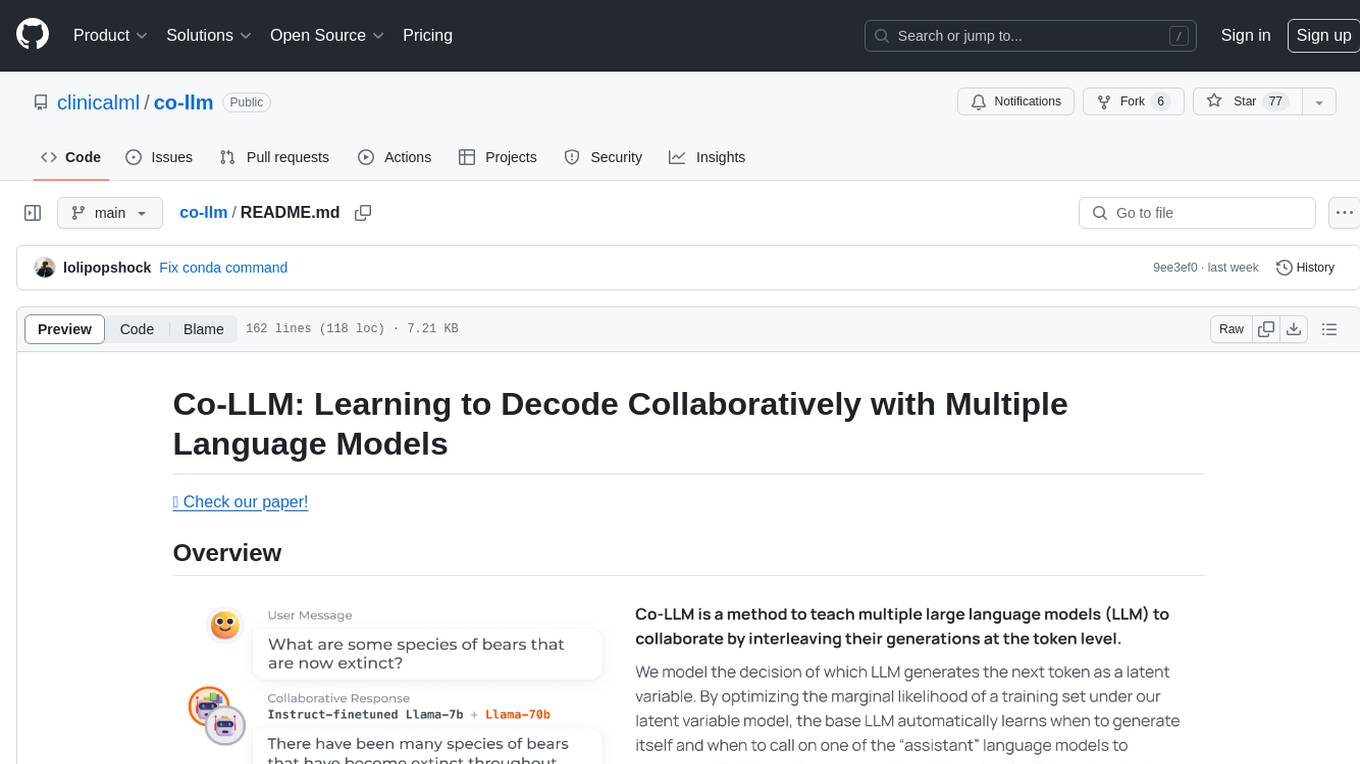Image resolution: width=1360 pixels, height=764 pixels.
Task: Switch to the Code tab
Action: point(71,157)
